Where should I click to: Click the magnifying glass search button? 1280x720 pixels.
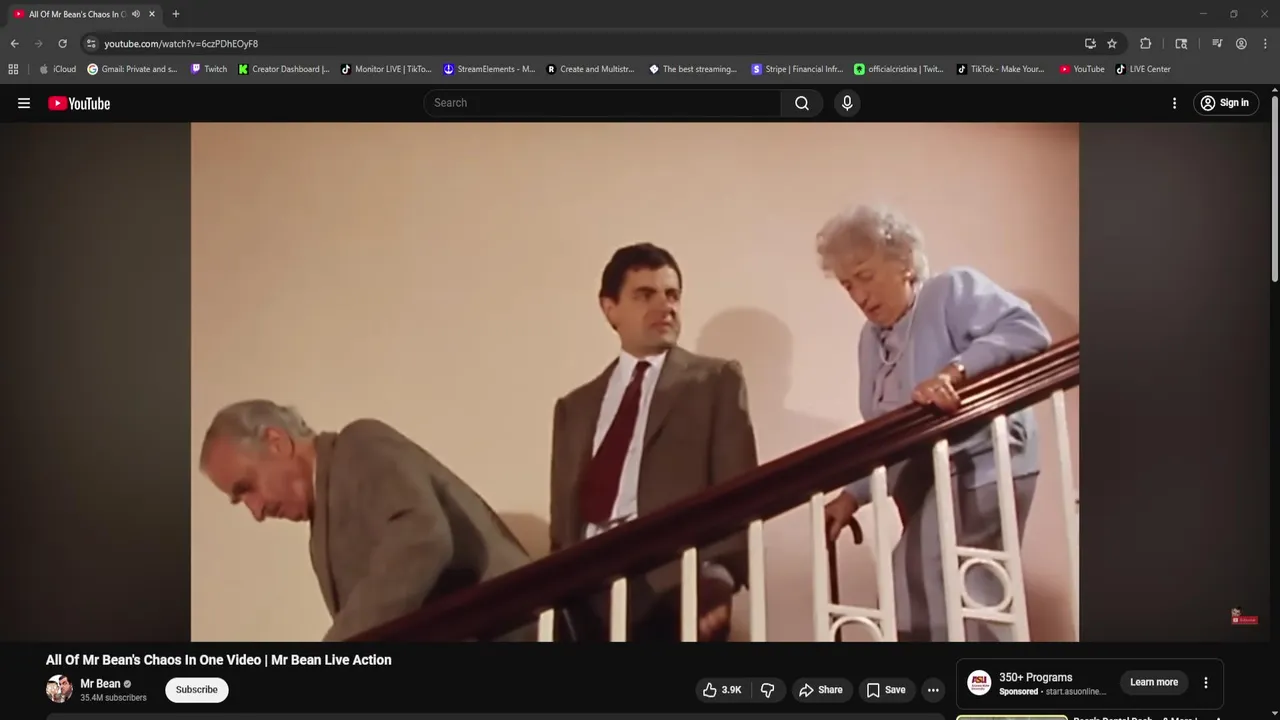coord(802,103)
